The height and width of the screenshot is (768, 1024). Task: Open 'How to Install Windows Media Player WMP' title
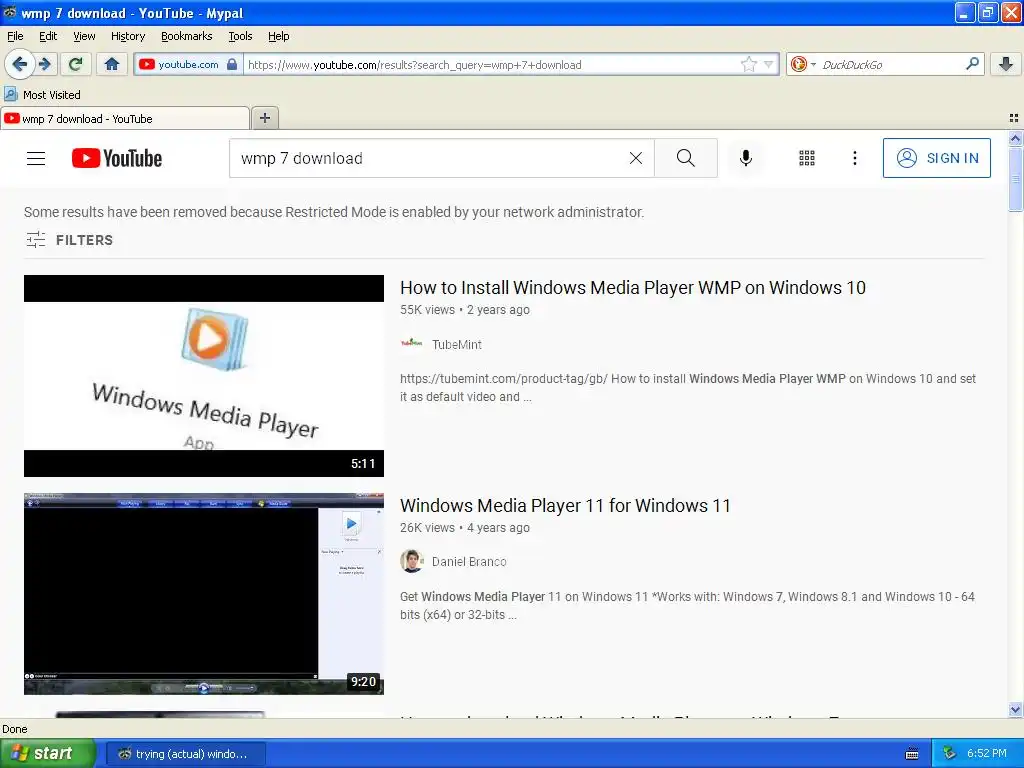click(x=633, y=287)
